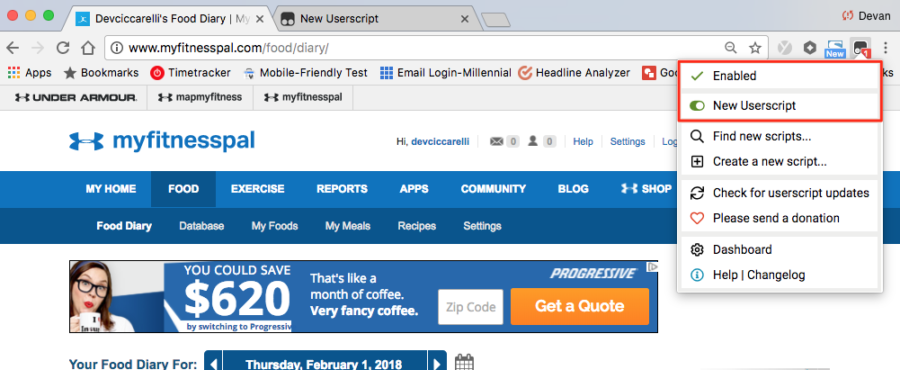Choose Create a new script entry
The image size is (900, 370).
click(x=779, y=162)
